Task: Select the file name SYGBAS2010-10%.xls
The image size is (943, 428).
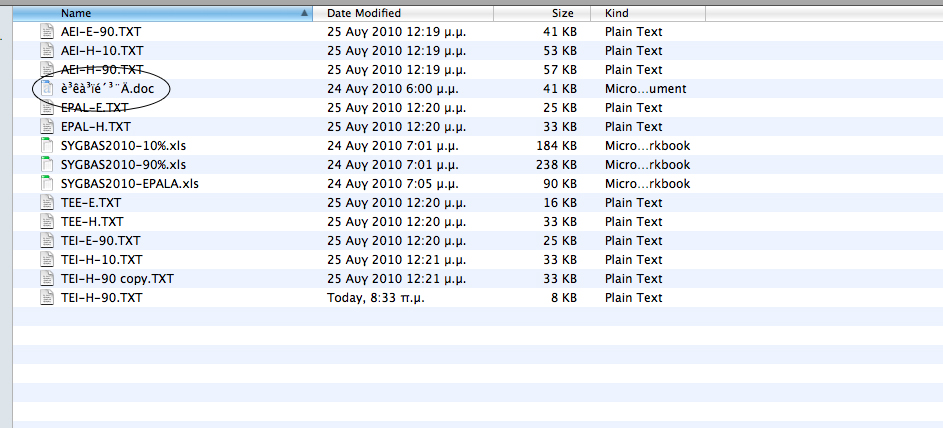Action: point(123,146)
